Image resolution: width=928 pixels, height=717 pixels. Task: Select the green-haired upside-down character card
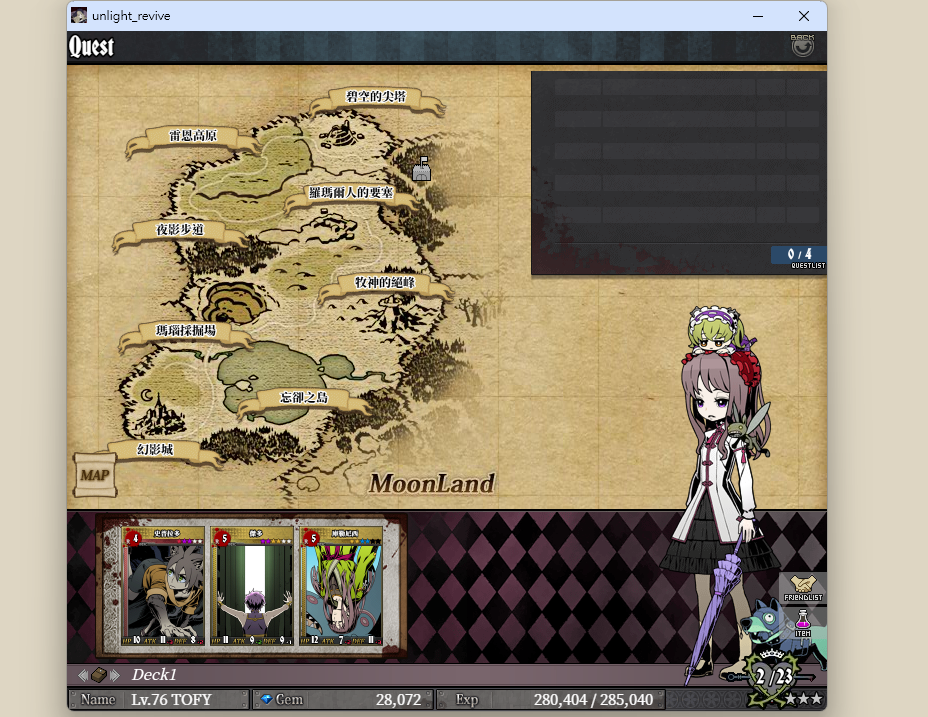tap(341, 586)
